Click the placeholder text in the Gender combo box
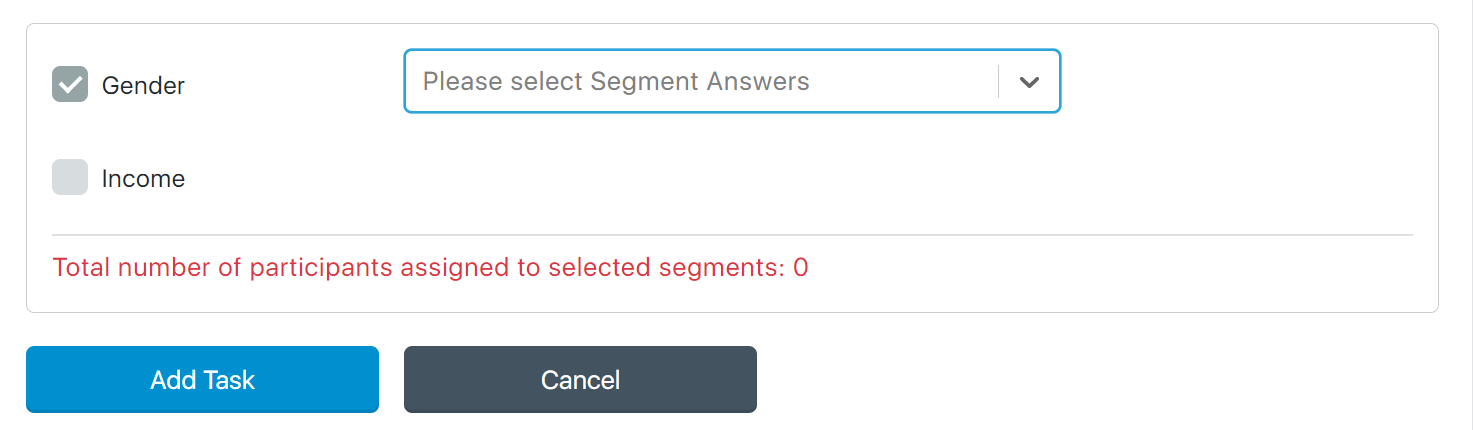1473x430 pixels. click(x=616, y=81)
